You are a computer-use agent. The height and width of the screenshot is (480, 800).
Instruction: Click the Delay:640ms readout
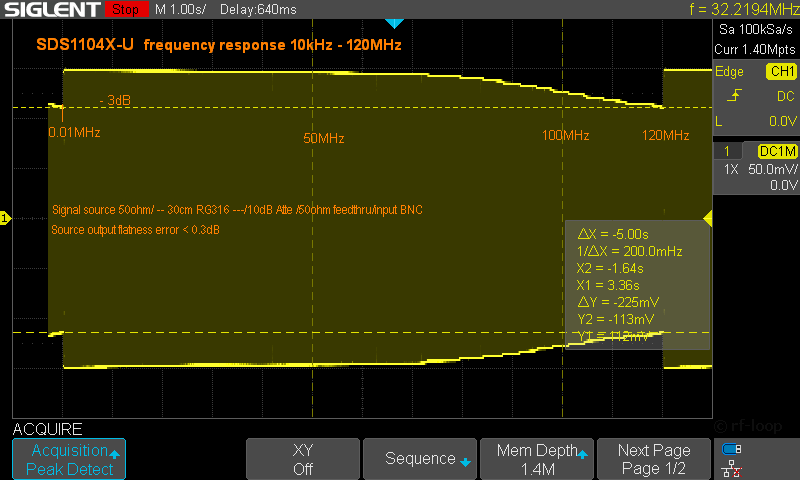pyautogui.click(x=258, y=9)
